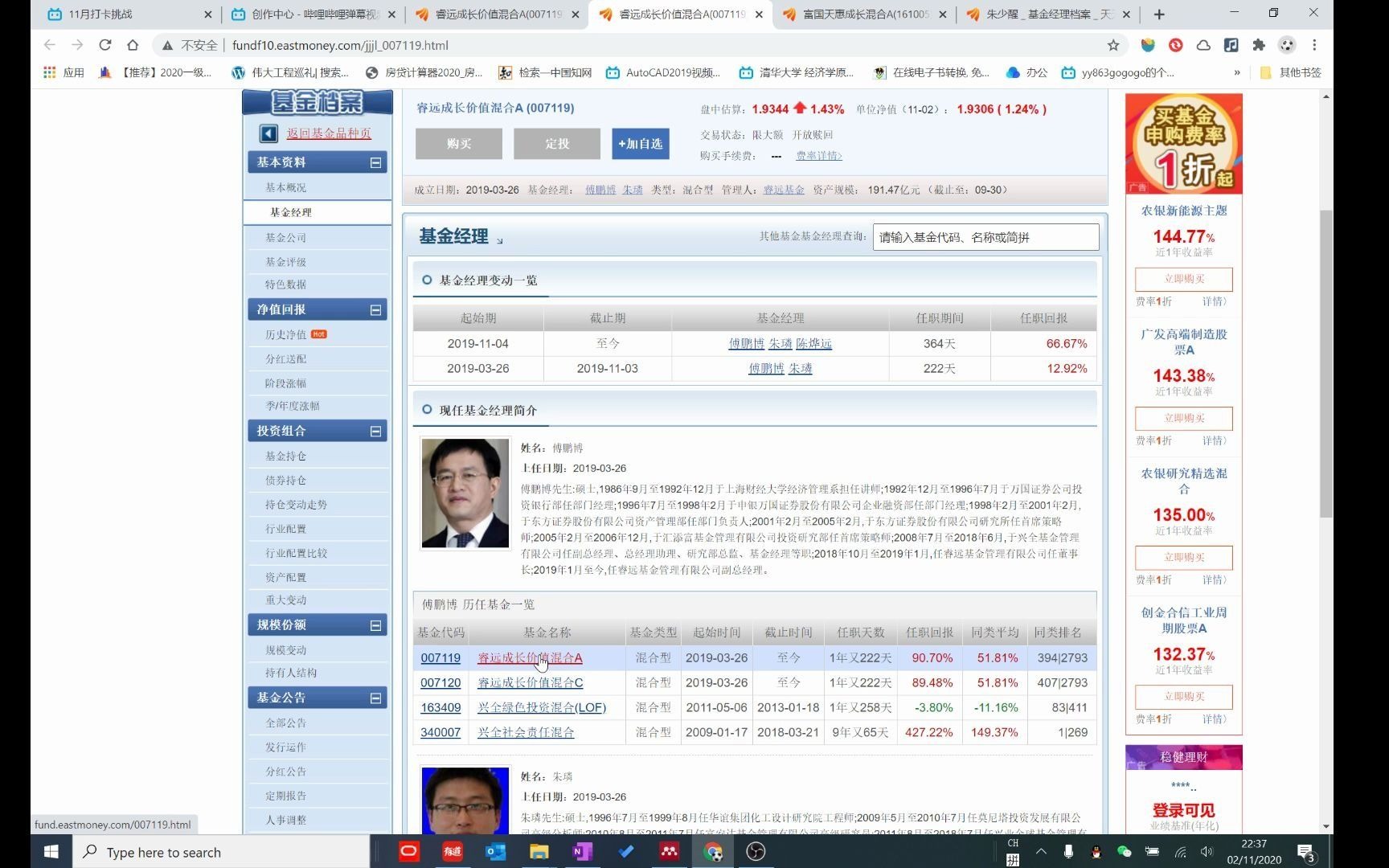1389x868 pixels.
Task: Switch to the 朱少醒 基金经理档案 tab
Action: click(1047, 14)
